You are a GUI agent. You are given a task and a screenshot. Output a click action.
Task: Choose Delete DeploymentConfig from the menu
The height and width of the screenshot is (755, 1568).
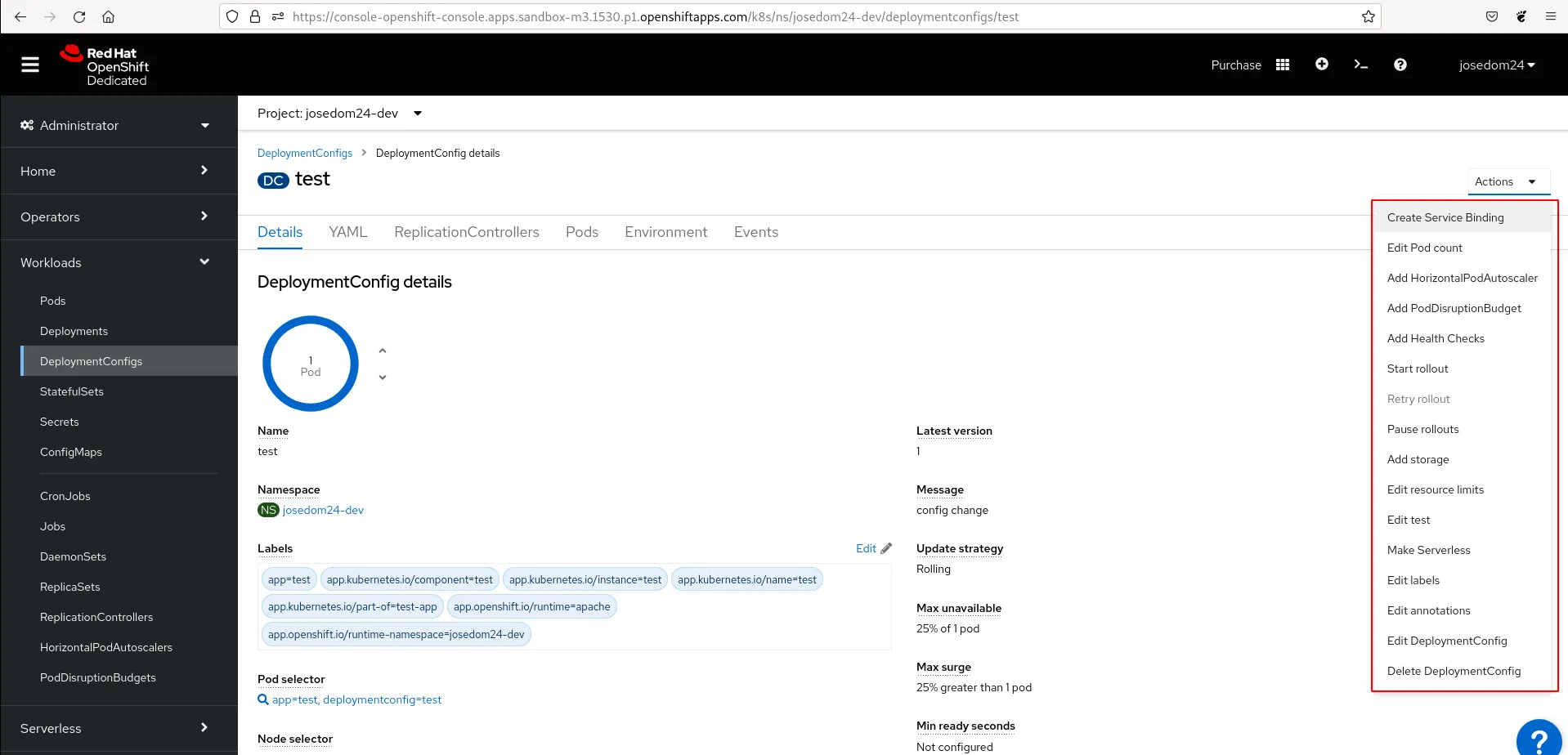point(1454,671)
